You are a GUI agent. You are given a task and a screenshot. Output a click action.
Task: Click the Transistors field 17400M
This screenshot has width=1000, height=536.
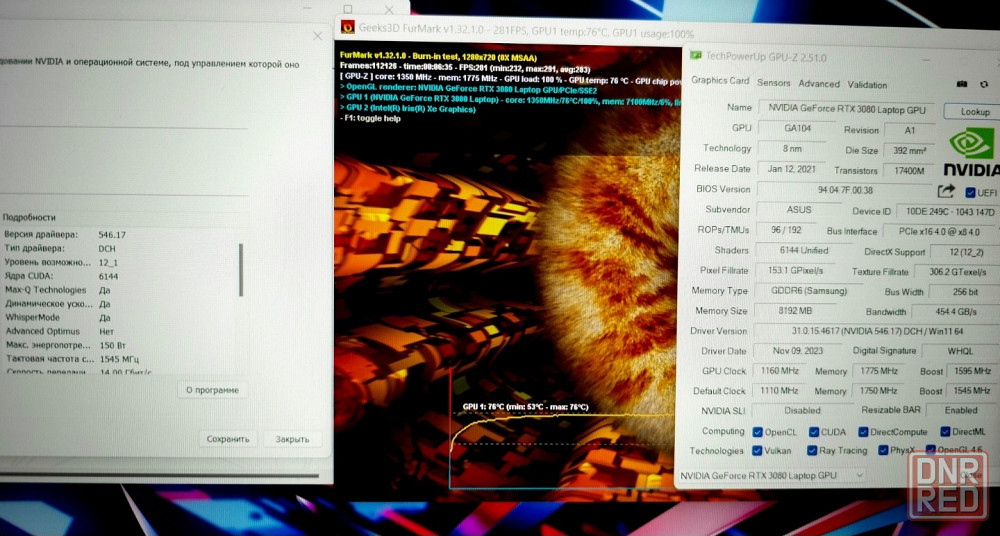pyautogui.click(x=909, y=171)
